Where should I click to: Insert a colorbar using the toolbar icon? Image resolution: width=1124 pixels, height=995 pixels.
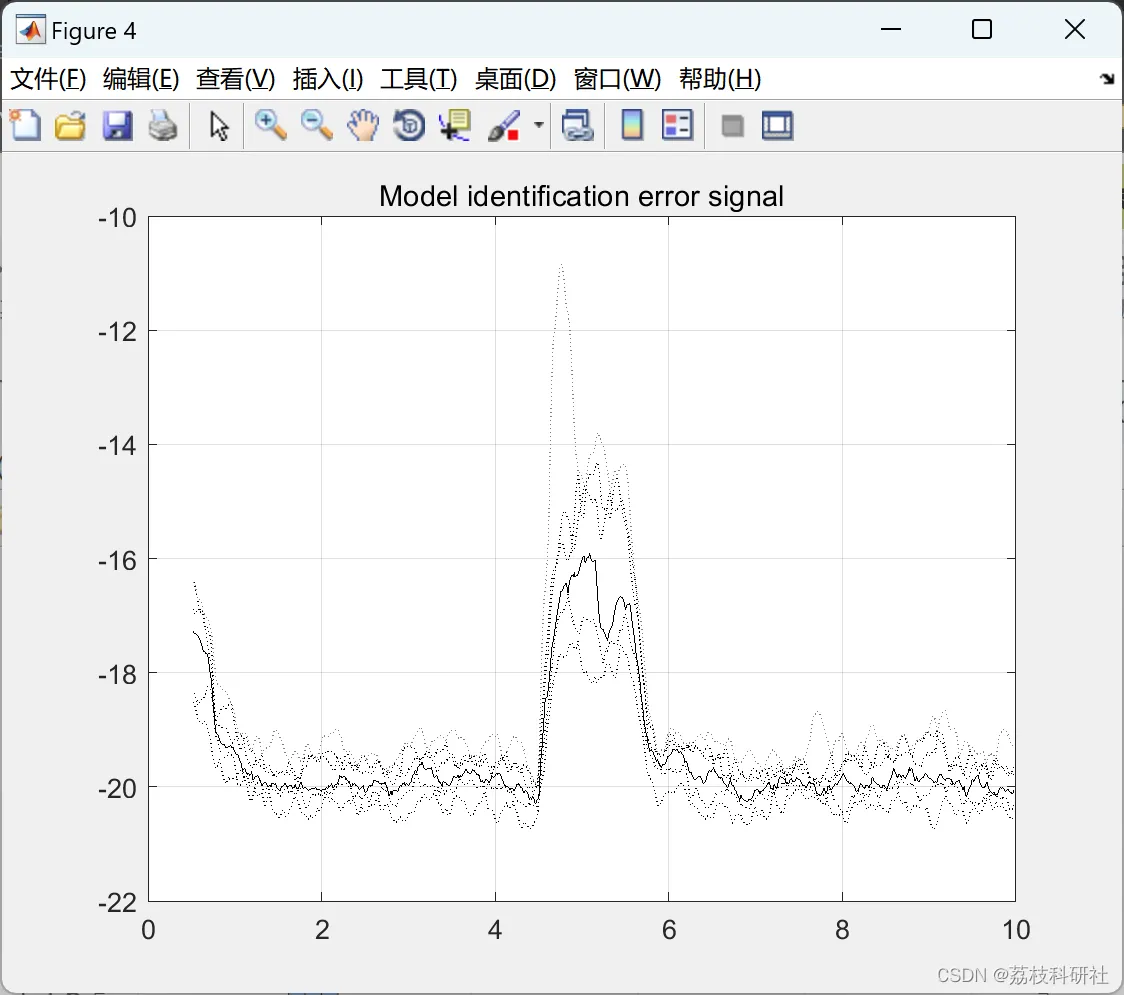(x=632, y=125)
